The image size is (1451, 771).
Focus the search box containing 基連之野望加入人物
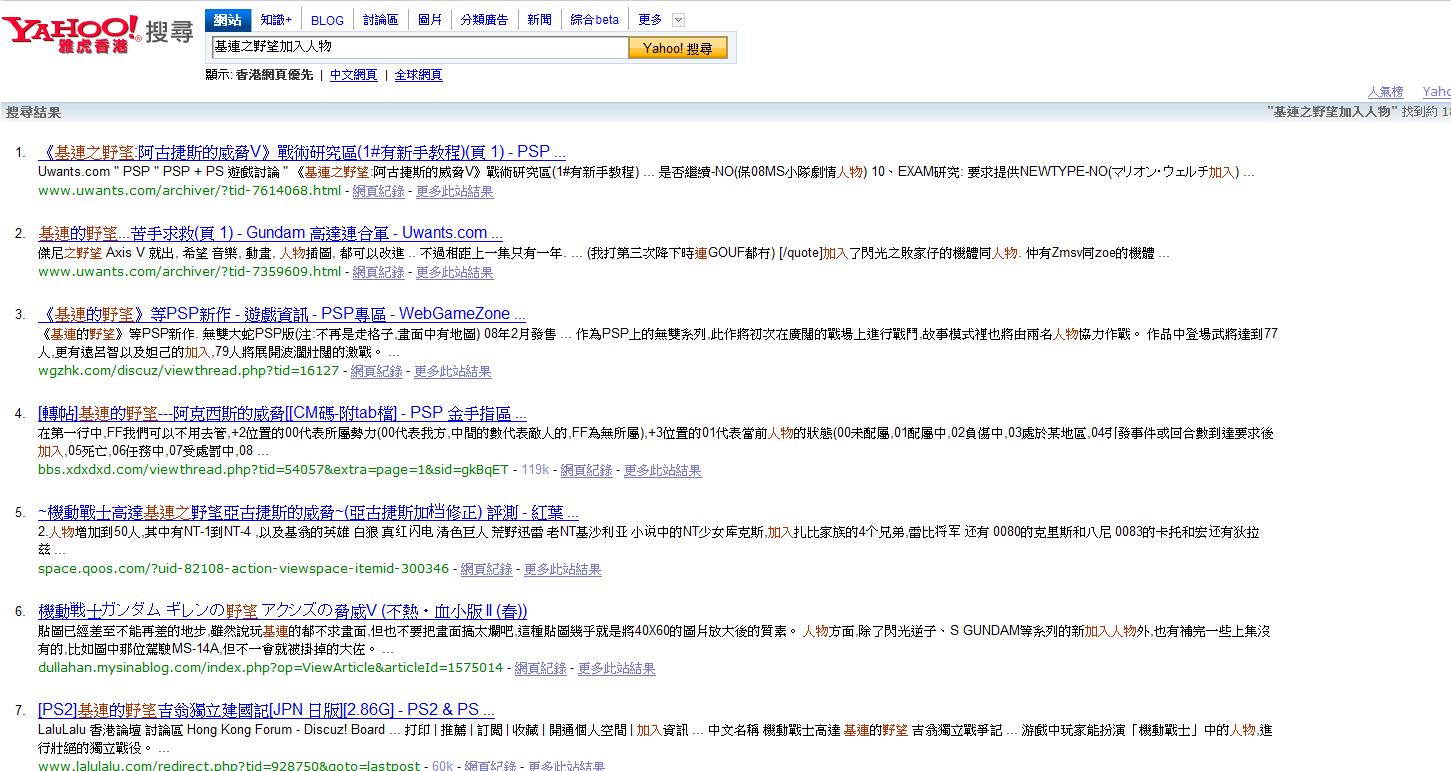[419, 47]
